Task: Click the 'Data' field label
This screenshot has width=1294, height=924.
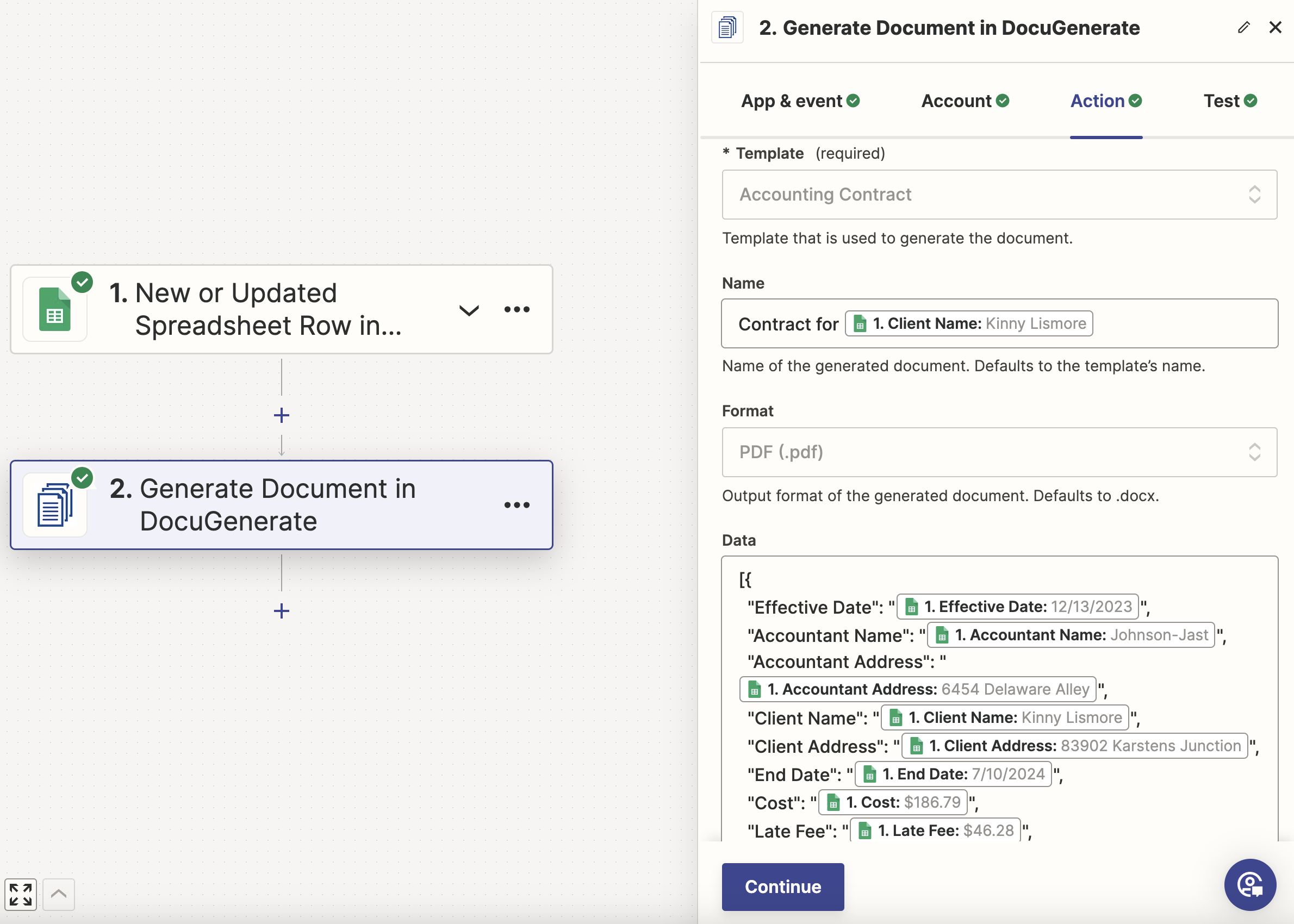Action: coord(739,540)
